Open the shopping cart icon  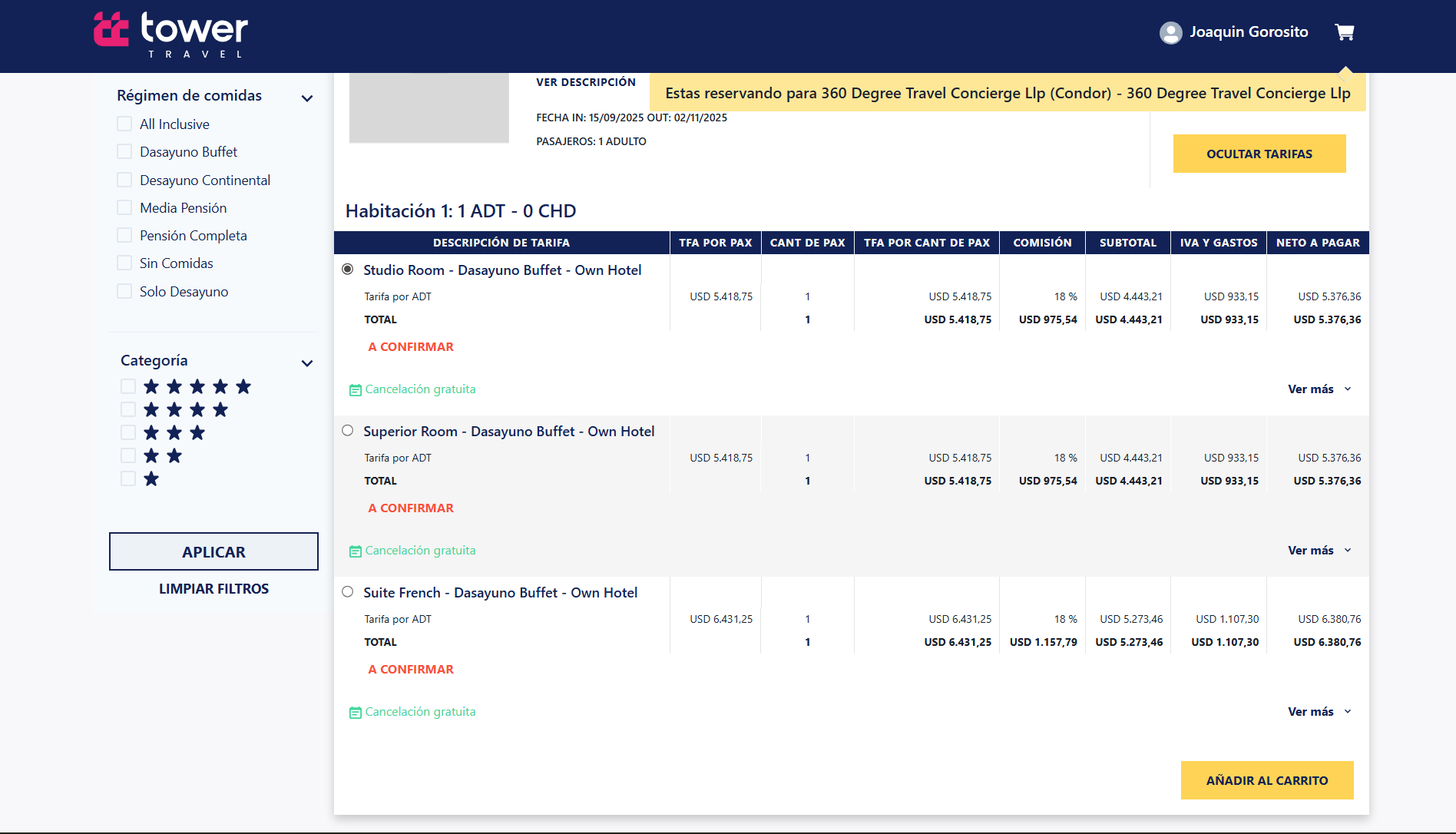click(x=1344, y=32)
